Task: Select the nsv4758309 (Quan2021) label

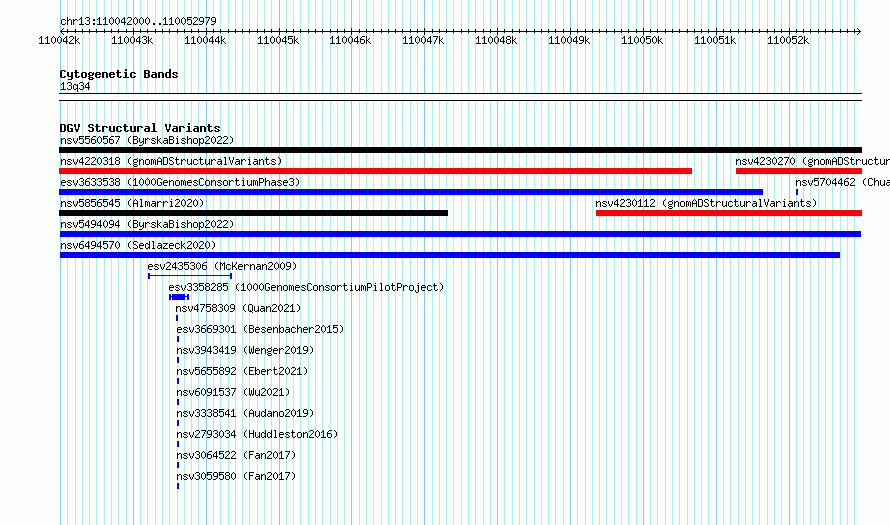Action: (238, 308)
